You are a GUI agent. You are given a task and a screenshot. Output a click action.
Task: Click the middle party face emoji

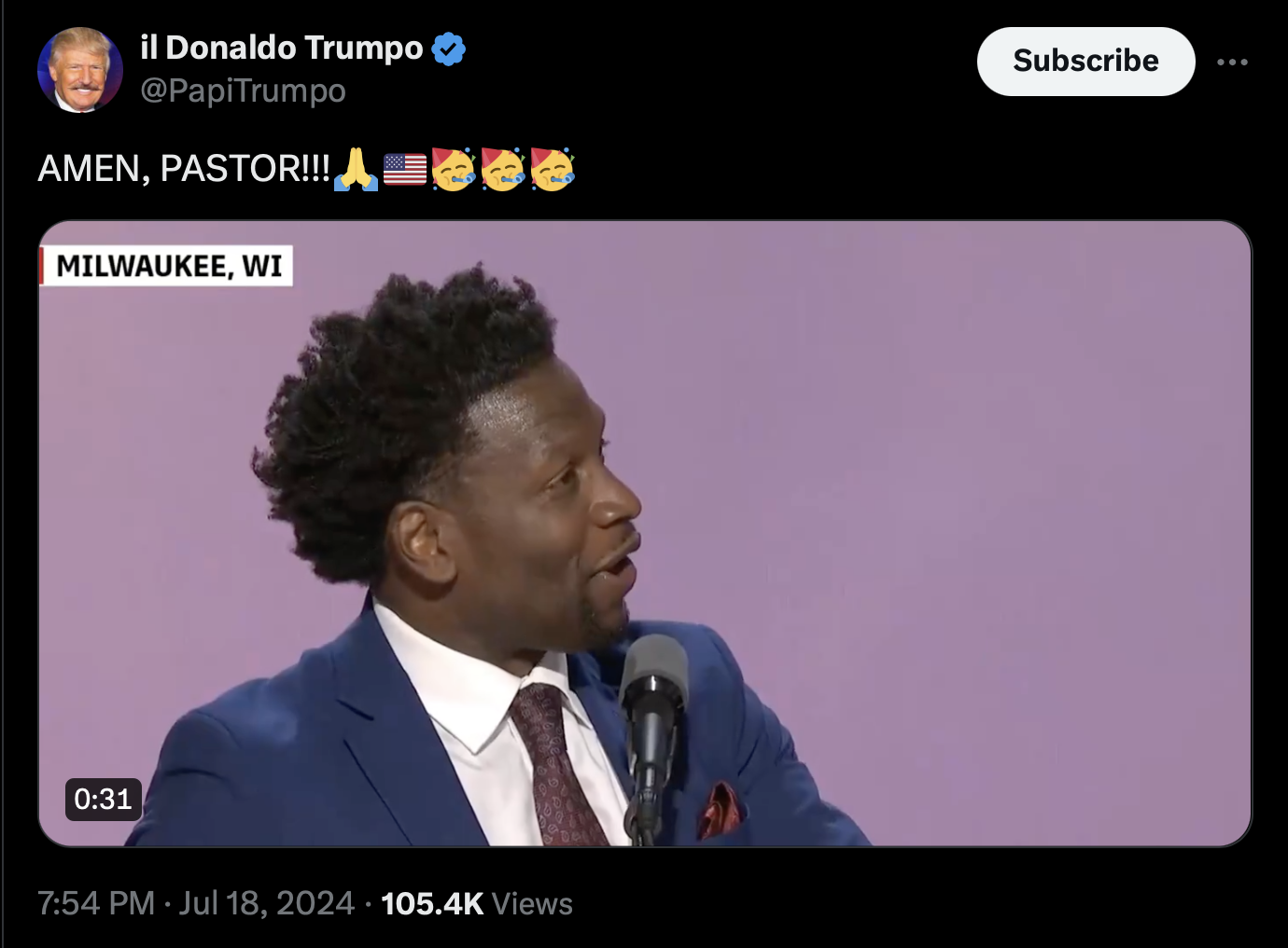tap(503, 169)
